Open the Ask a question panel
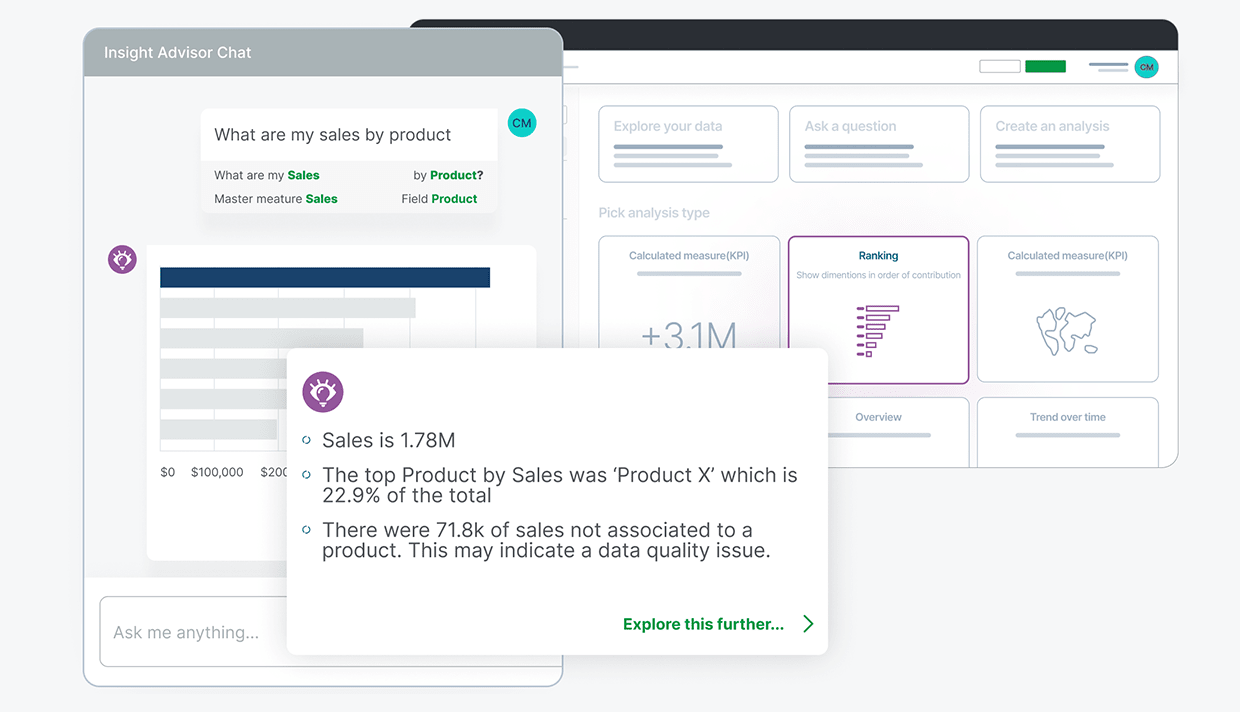Screen dimensions: 1240x712 point(878,143)
